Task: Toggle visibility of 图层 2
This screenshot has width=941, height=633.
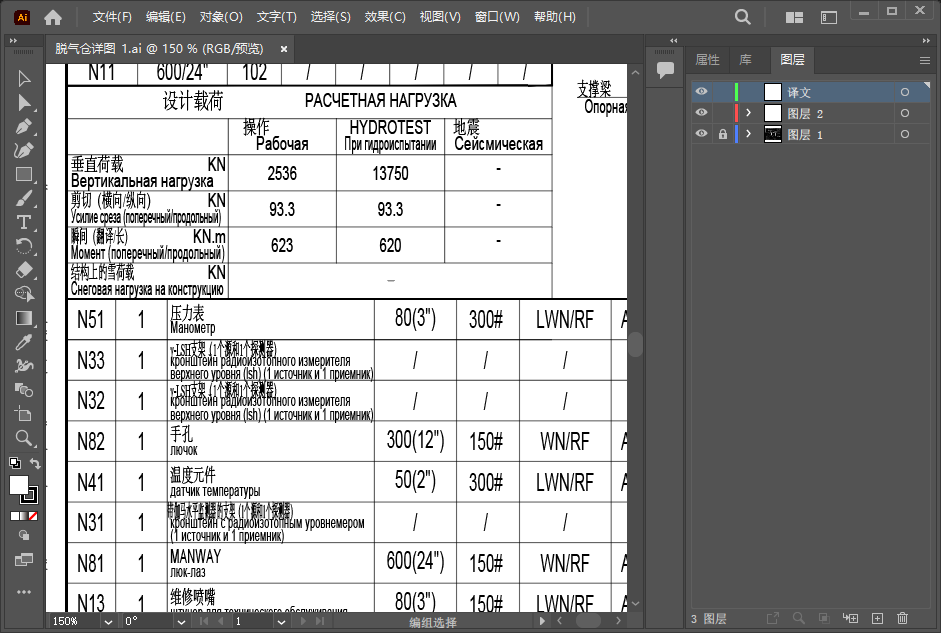Action: pos(701,113)
